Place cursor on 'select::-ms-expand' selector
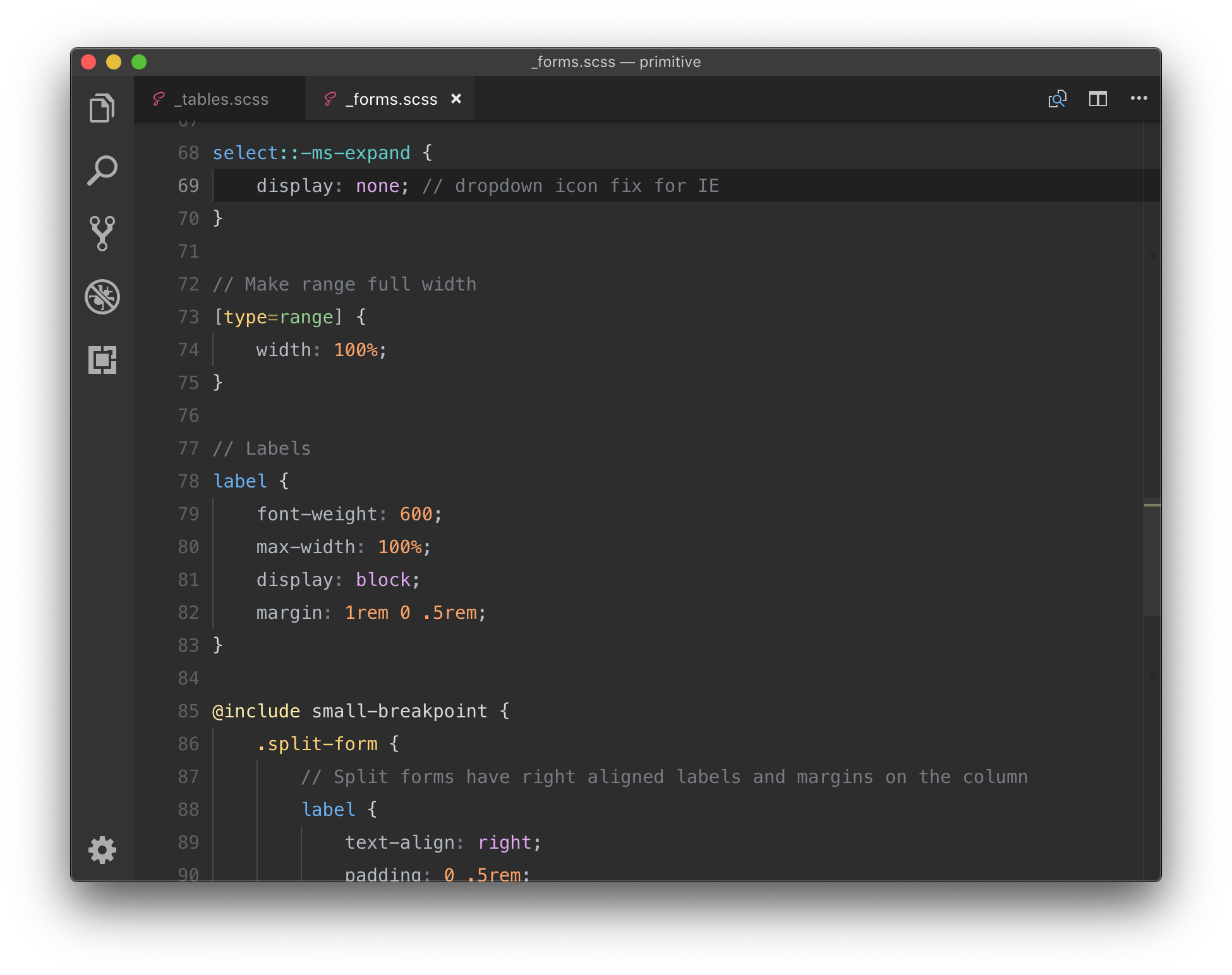Screen dimensions: 1232x975 [x=311, y=153]
